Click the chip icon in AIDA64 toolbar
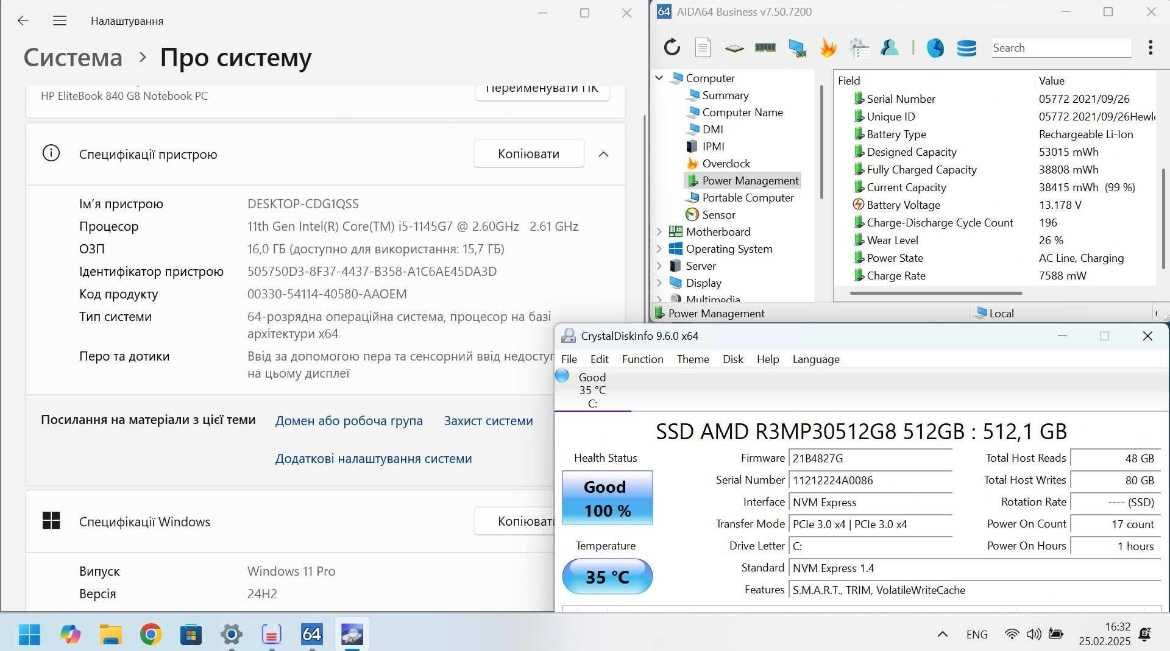Viewport: 1170px width, 651px height. [x=734, y=48]
